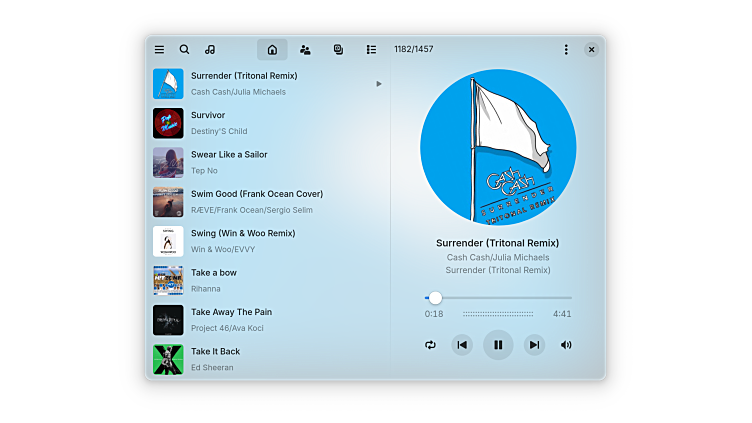Open the albums view tab
752x423 pixels.
[x=338, y=49]
